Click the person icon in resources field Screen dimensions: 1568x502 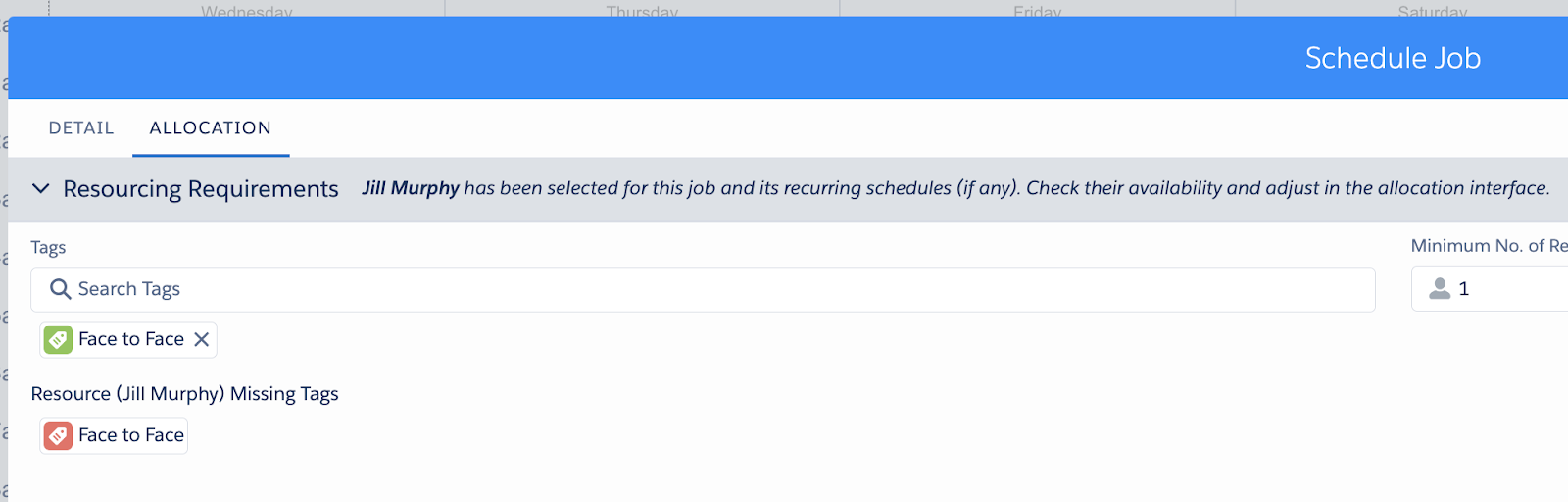[x=1440, y=288]
